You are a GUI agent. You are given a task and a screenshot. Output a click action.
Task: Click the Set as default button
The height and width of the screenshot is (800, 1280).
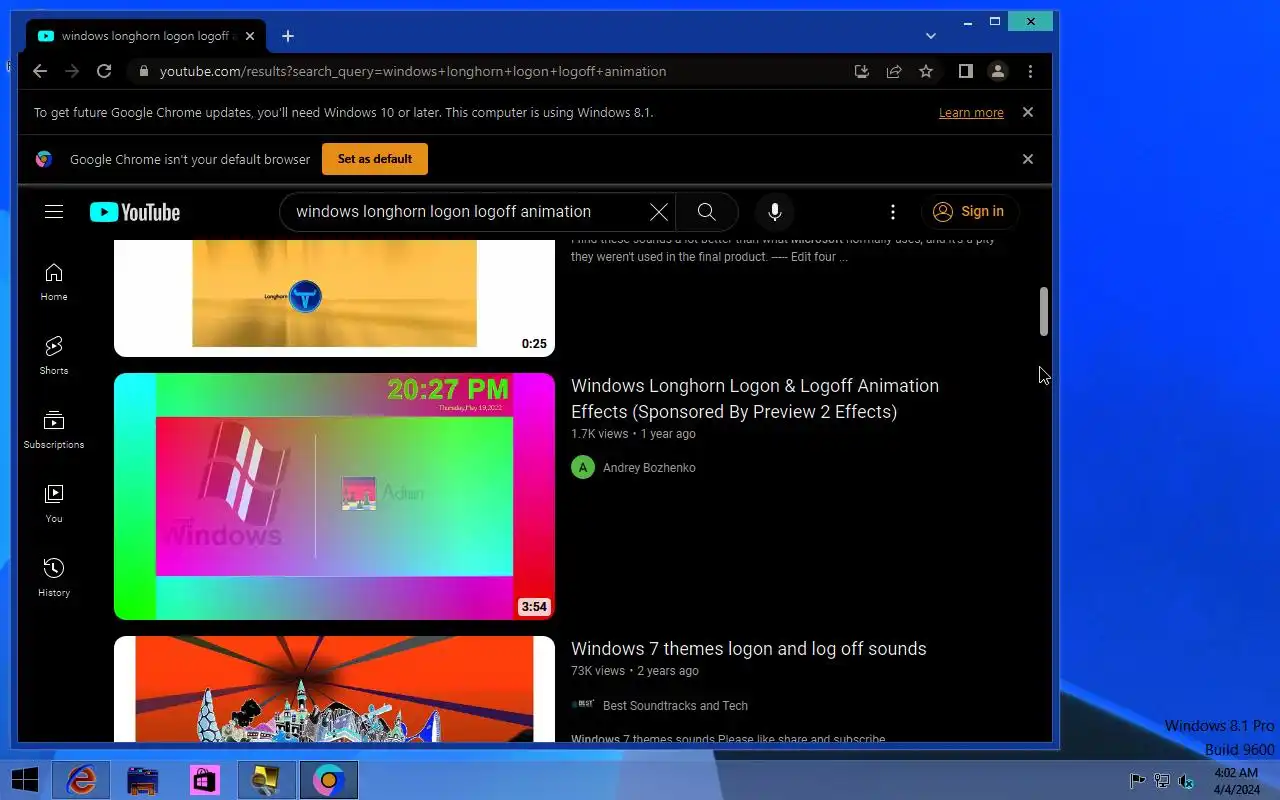point(375,159)
